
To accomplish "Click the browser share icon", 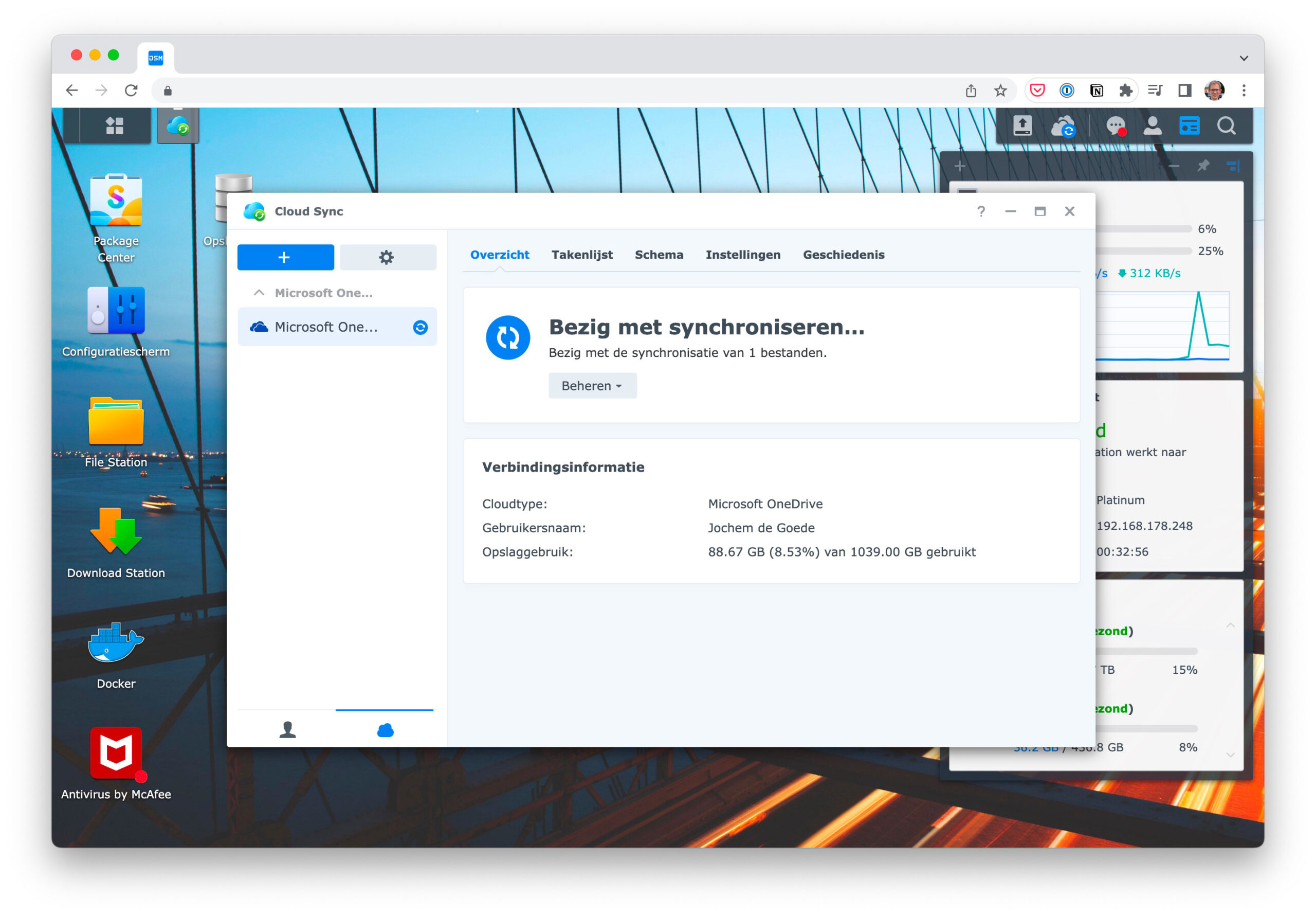I will tap(971, 91).
